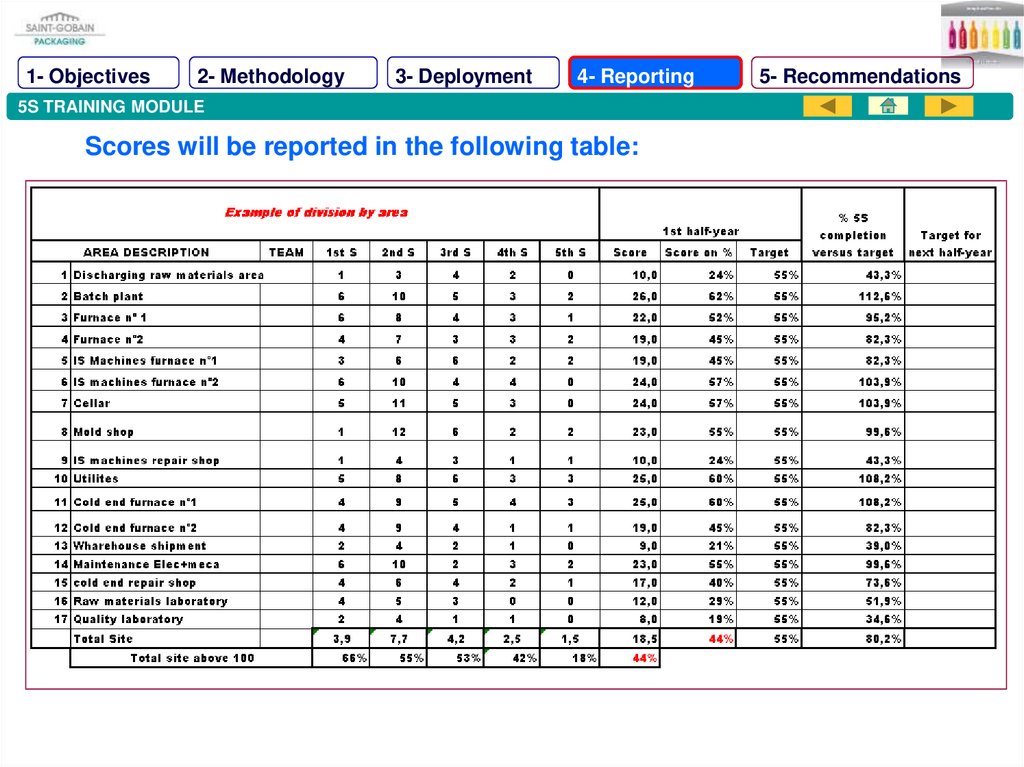Go to previous slide arrow

pos(827,106)
